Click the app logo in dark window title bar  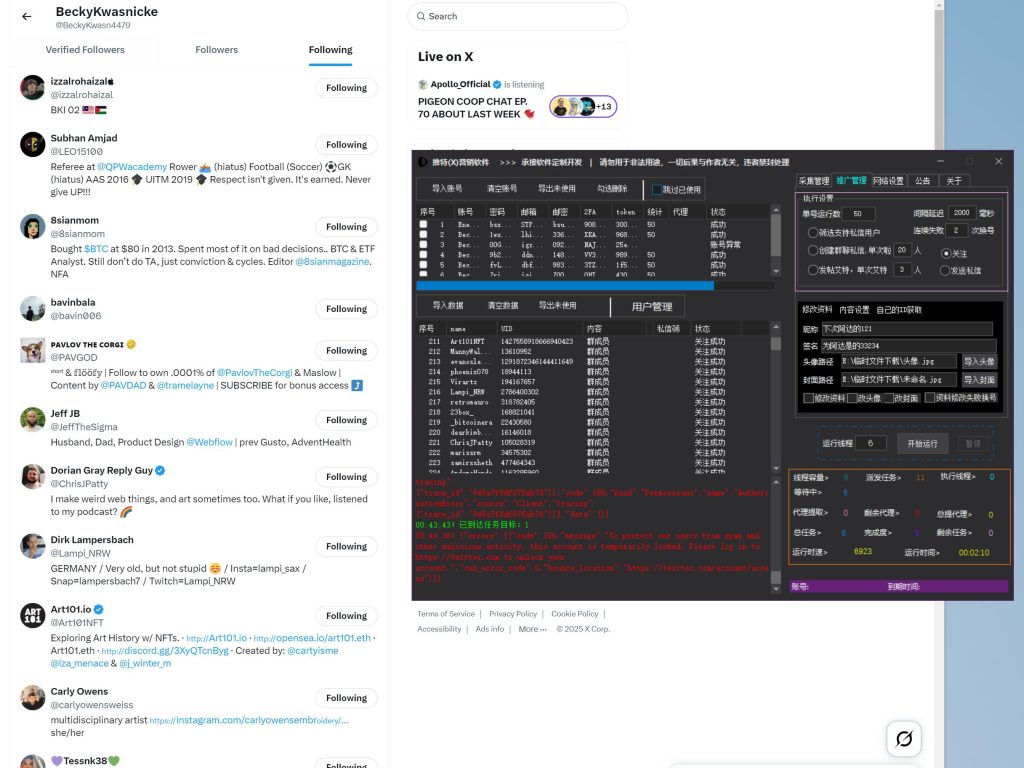[422, 162]
